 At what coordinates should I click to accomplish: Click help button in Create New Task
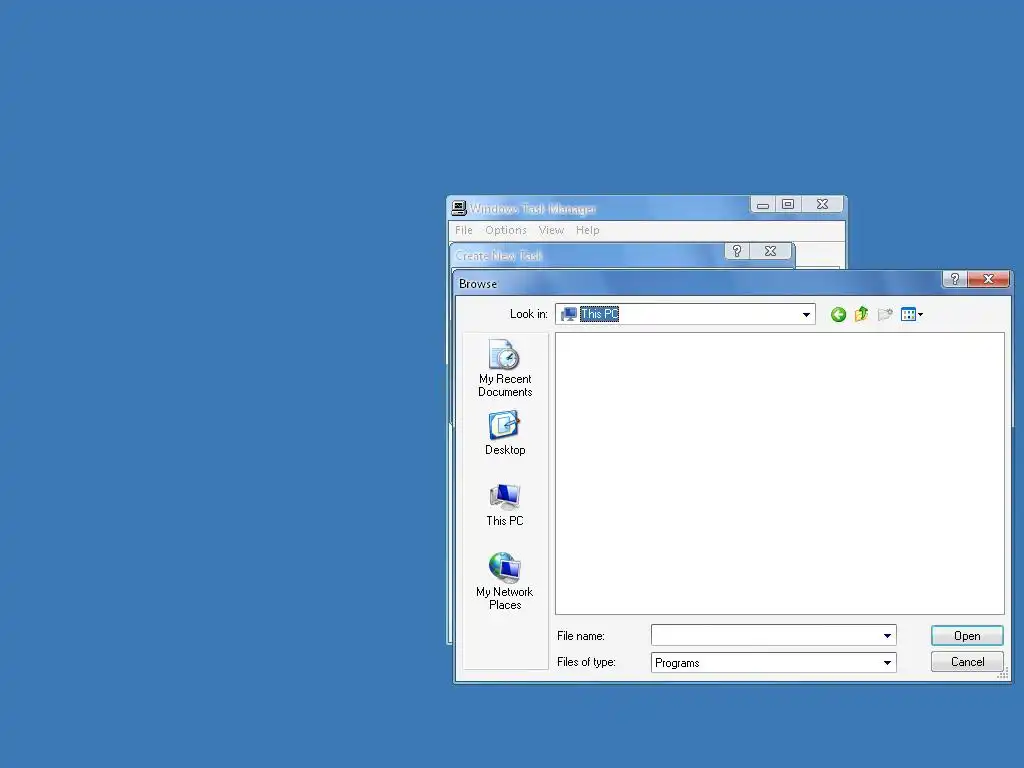pyautogui.click(x=737, y=251)
